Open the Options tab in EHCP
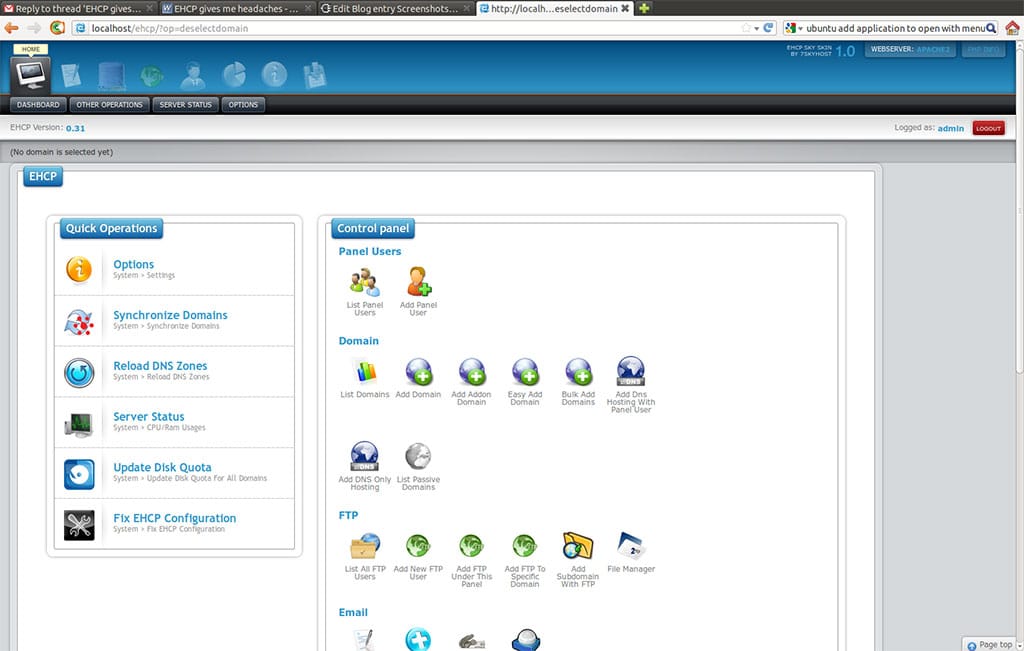The image size is (1024, 651). click(242, 104)
